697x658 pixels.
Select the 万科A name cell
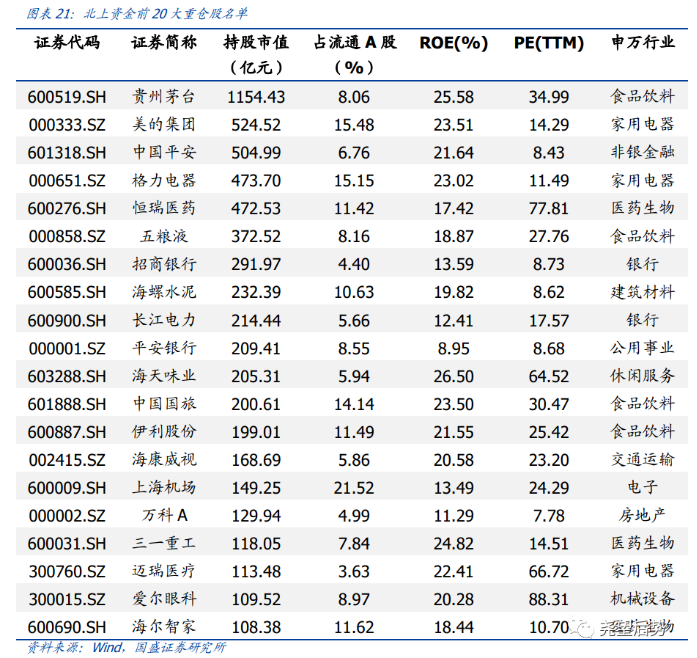point(164,515)
